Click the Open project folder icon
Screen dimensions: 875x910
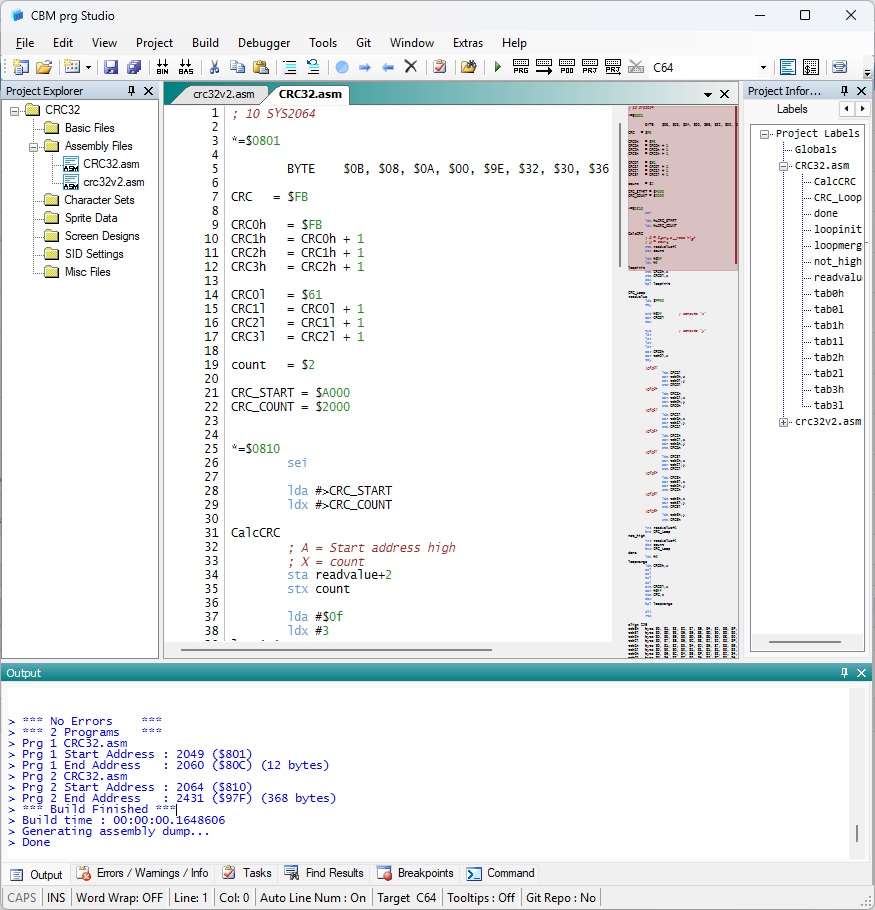pyautogui.click(x=44, y=67)
